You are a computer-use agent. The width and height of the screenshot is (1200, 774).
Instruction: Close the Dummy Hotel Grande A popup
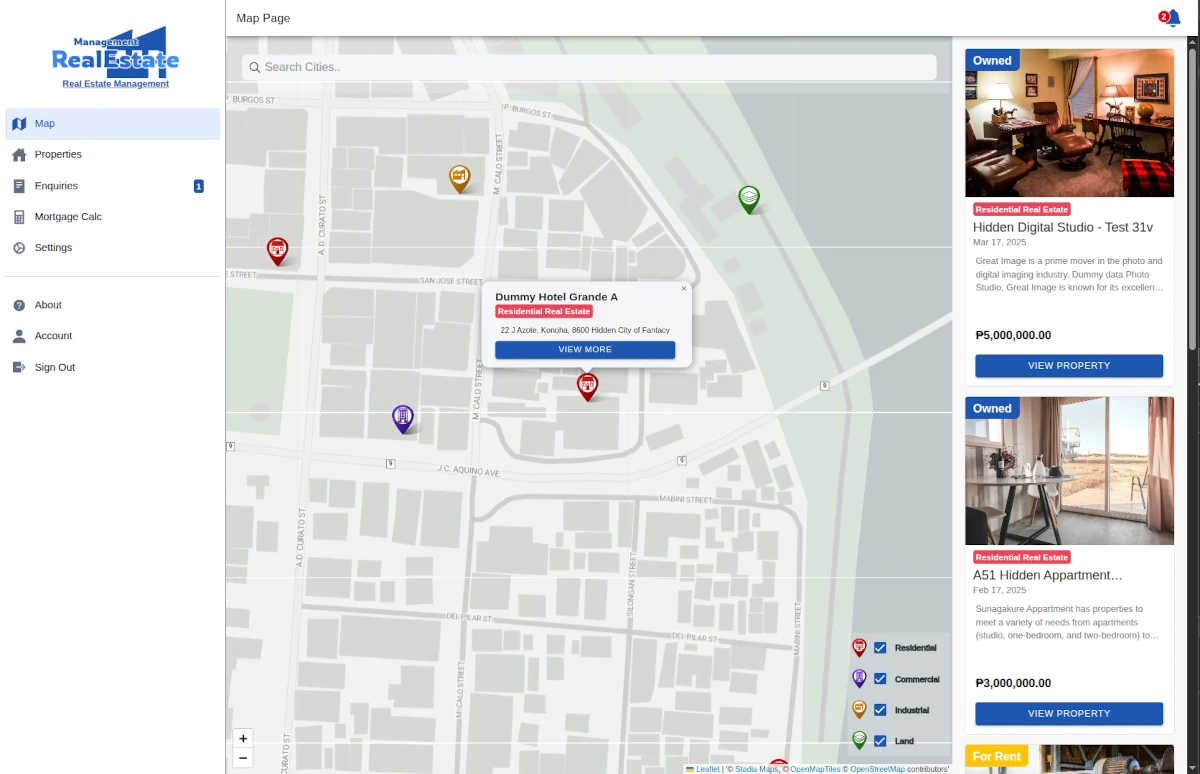[x=684, y=289]
